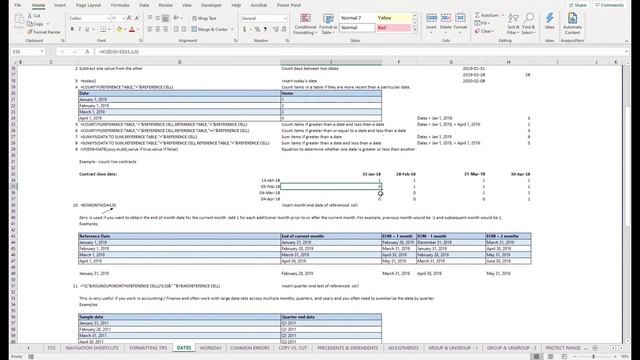This screenshot has height=360, width=640.
Task: Select the Normal 7 cell style
Action: pyautogui.click(x=357, y=18)
